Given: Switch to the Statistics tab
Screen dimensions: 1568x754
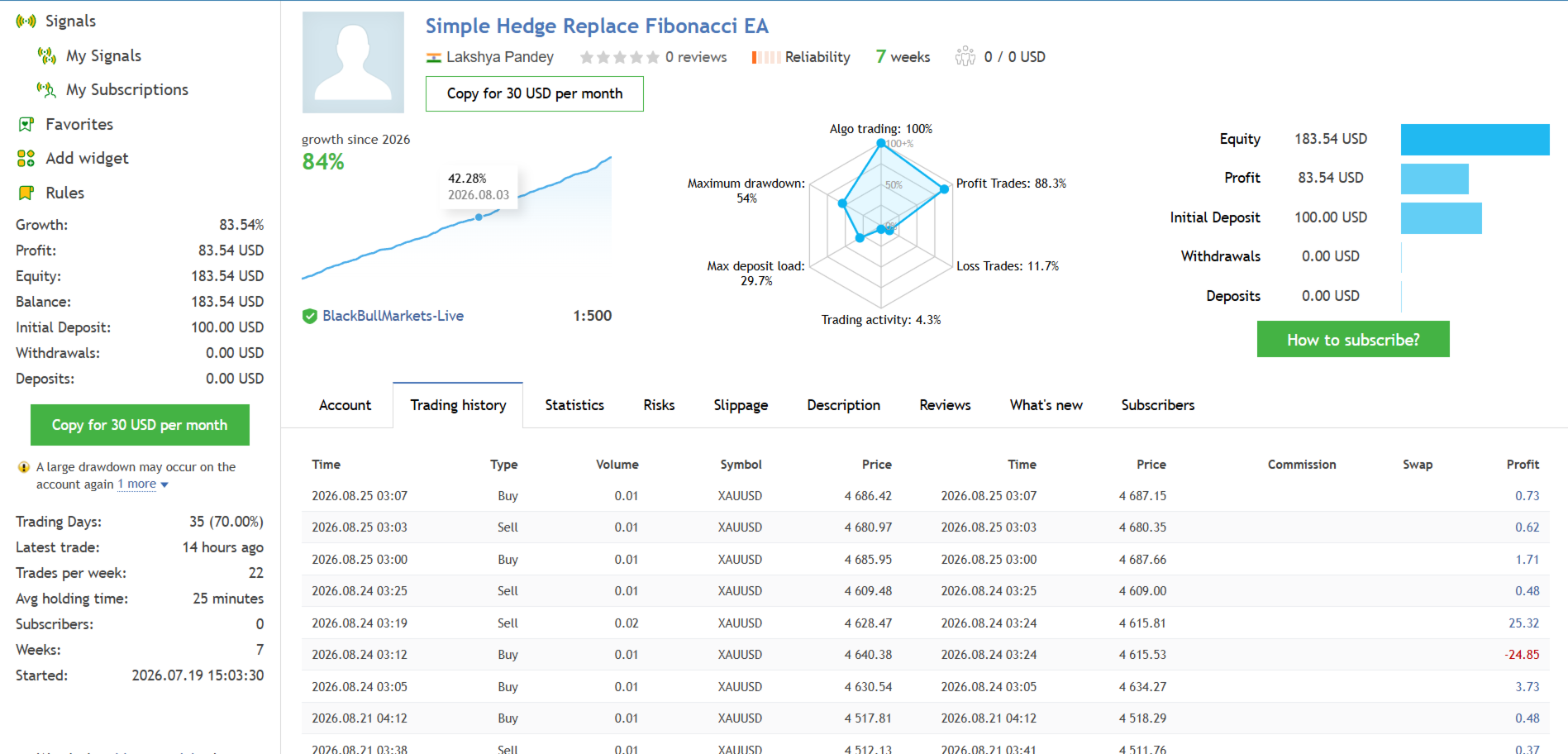Looking at the screenshot, I should click(574, 405).
